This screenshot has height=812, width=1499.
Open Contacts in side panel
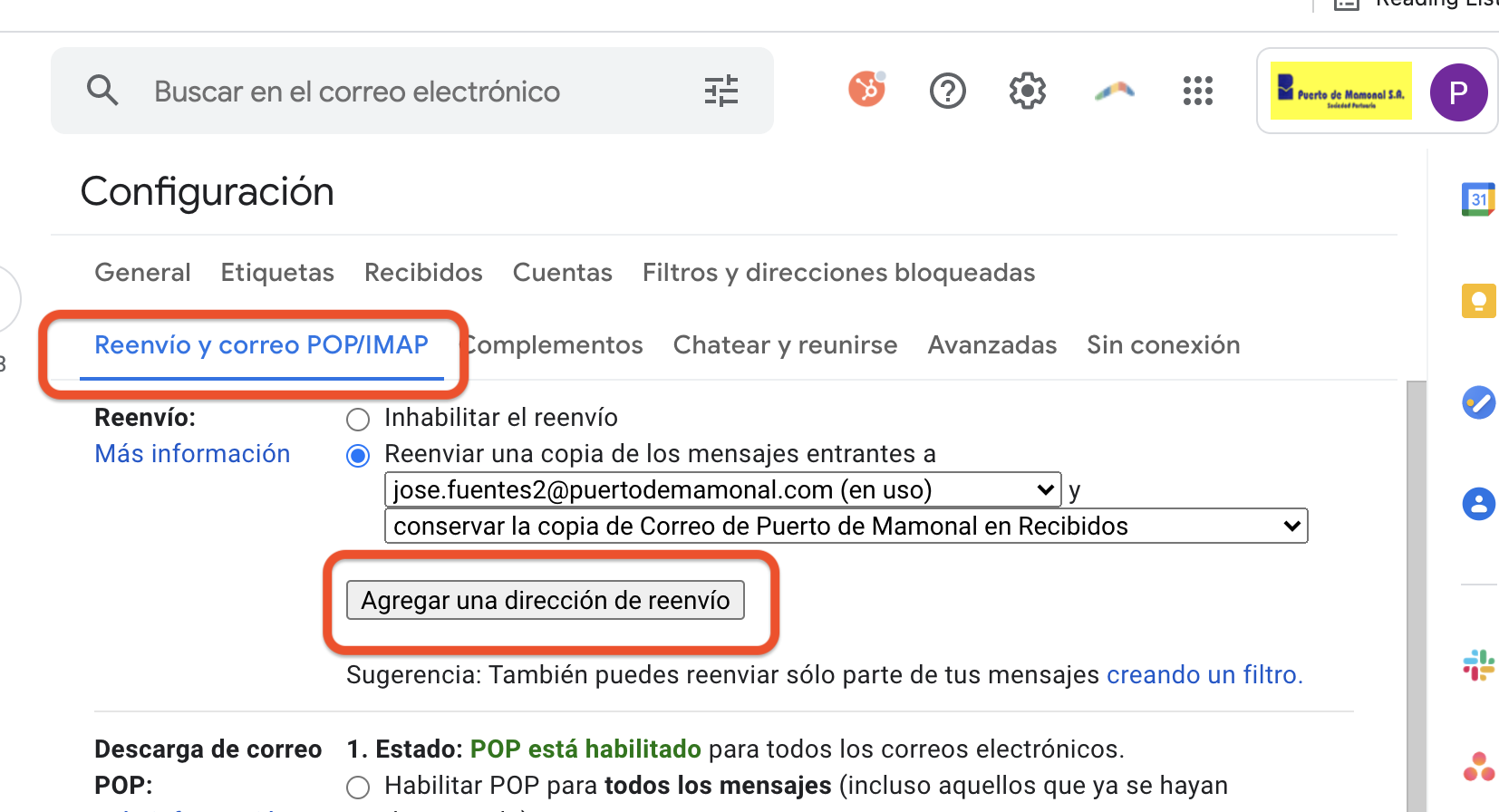coord(1478,504)
